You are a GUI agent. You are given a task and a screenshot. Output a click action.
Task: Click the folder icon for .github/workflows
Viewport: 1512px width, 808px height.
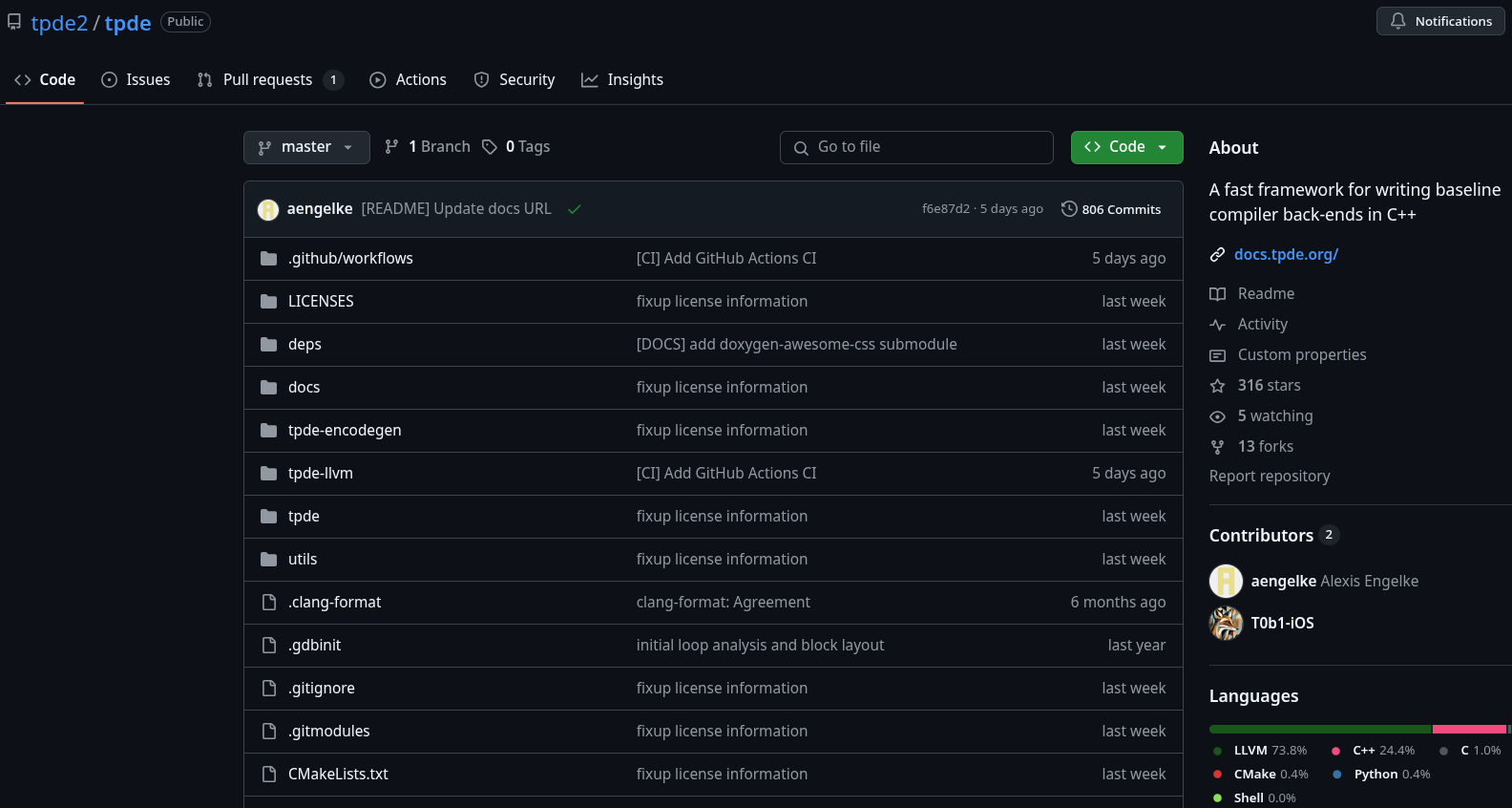pos(269,259)
